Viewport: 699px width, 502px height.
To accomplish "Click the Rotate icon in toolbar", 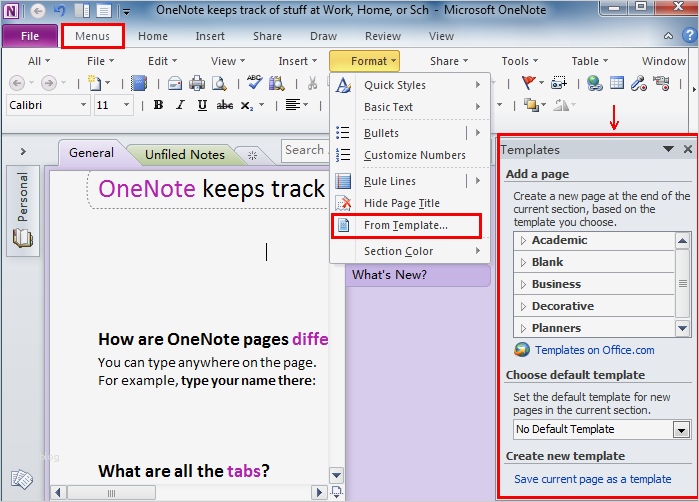I will click(x=561, y=105).
